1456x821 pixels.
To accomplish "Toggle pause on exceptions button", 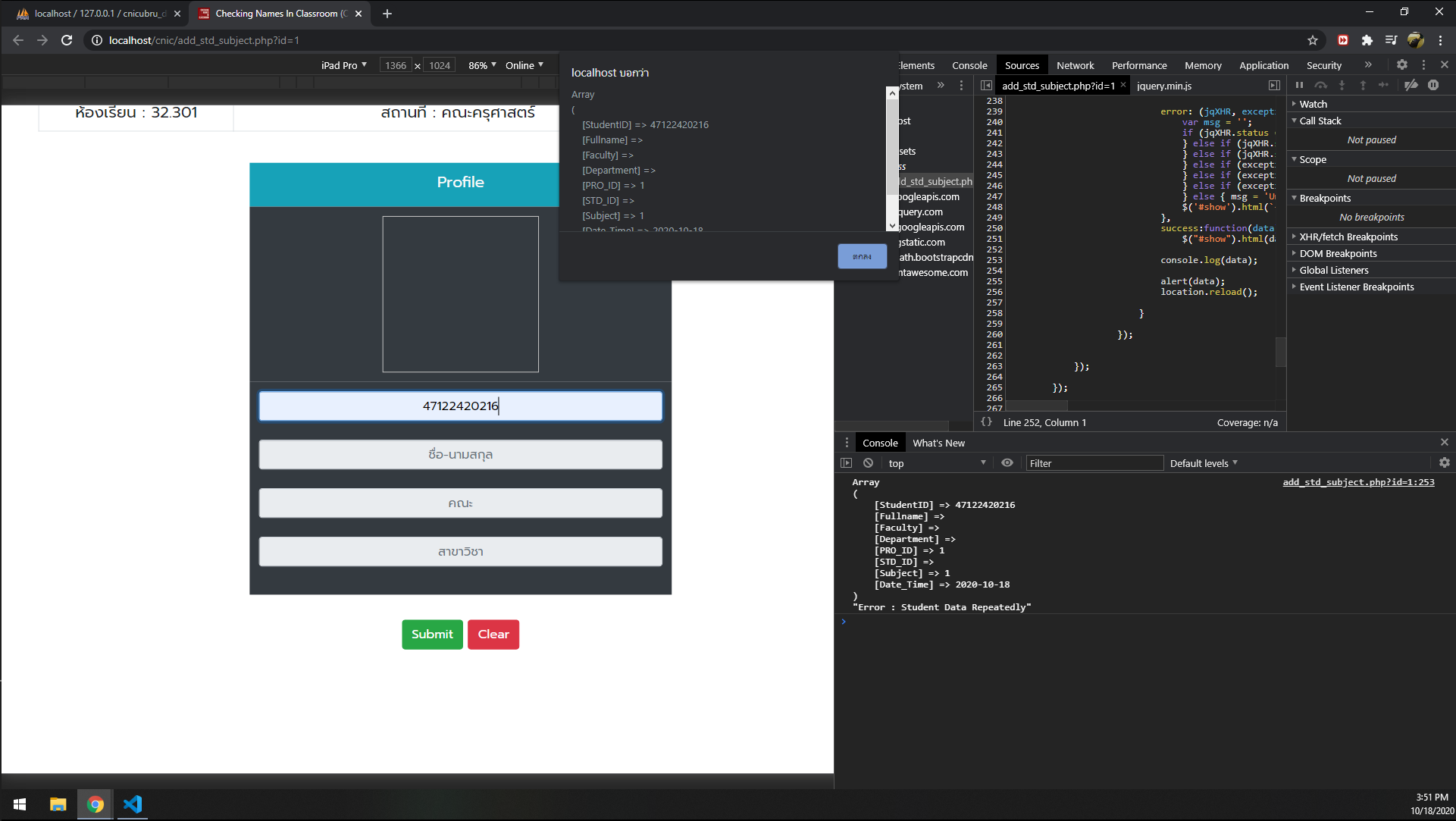I will point(1433,86).
